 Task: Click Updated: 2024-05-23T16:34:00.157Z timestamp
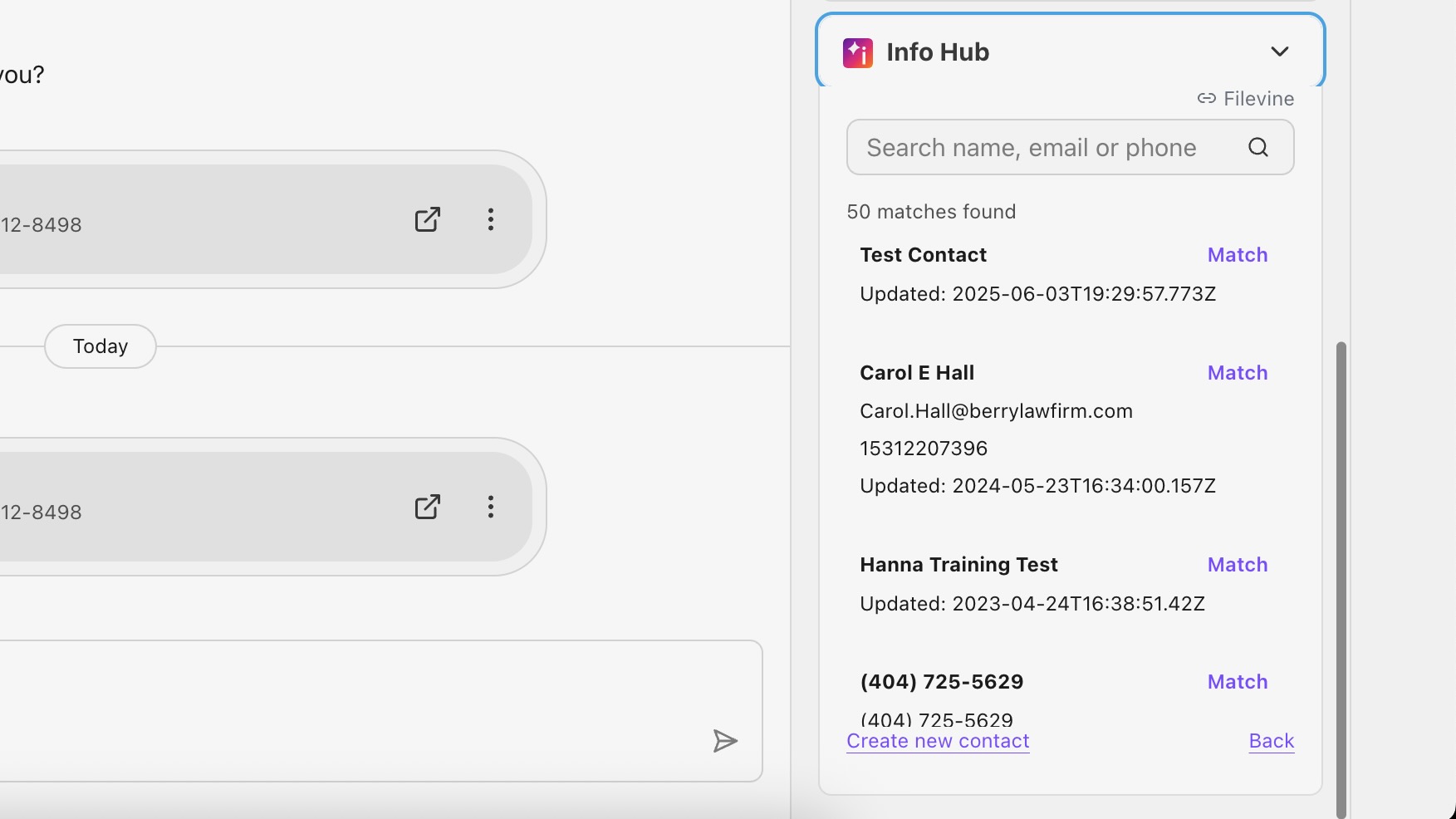1037,486
